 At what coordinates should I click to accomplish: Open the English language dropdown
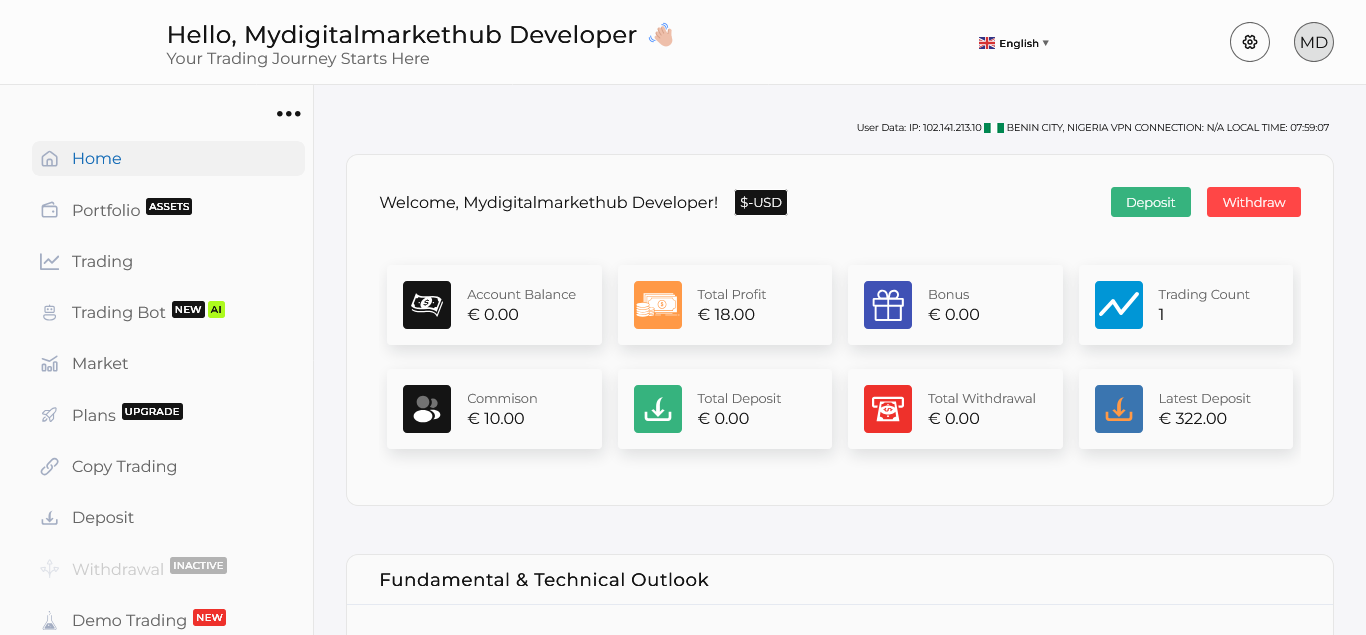point(1014,43)
